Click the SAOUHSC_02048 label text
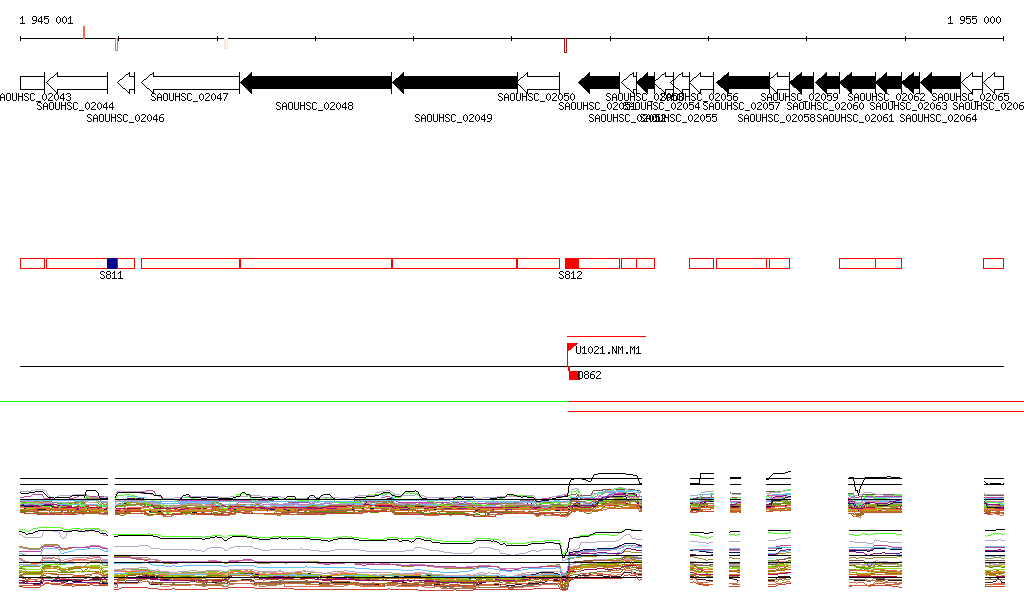1024x611 pixels. click(x=314, y=106)
